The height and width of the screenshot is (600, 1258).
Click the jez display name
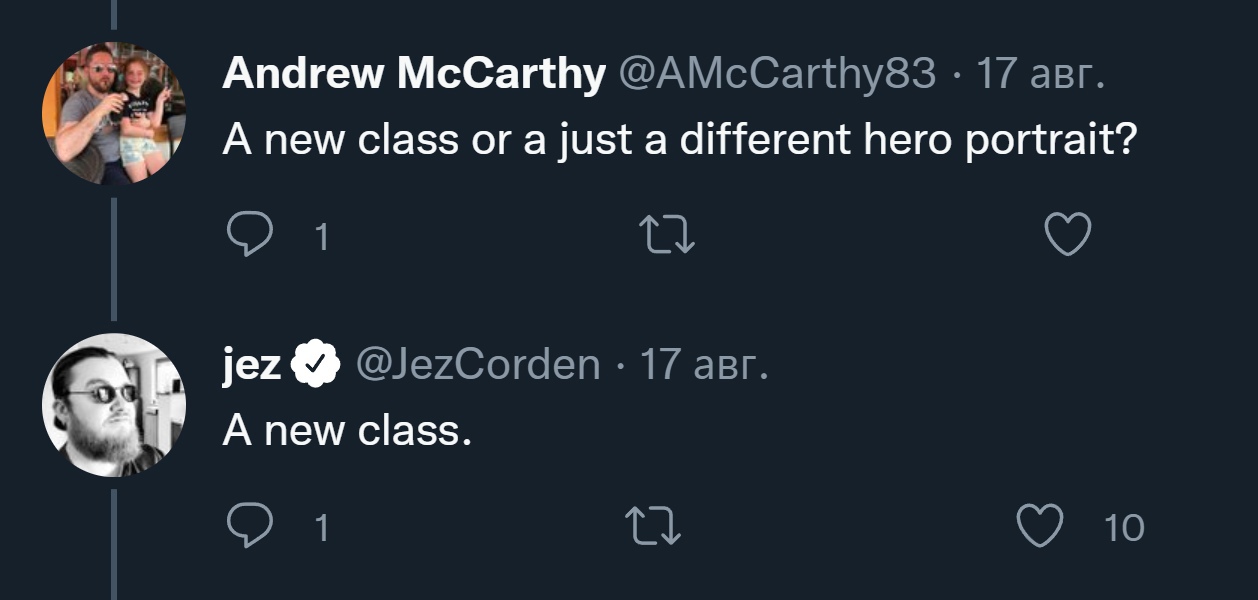[x=252, y=366]
